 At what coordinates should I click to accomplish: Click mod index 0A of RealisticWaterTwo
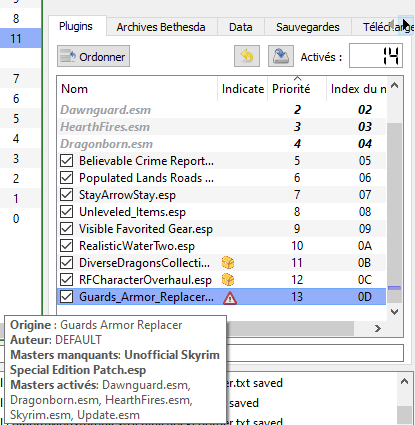click(x=365, y=246)
